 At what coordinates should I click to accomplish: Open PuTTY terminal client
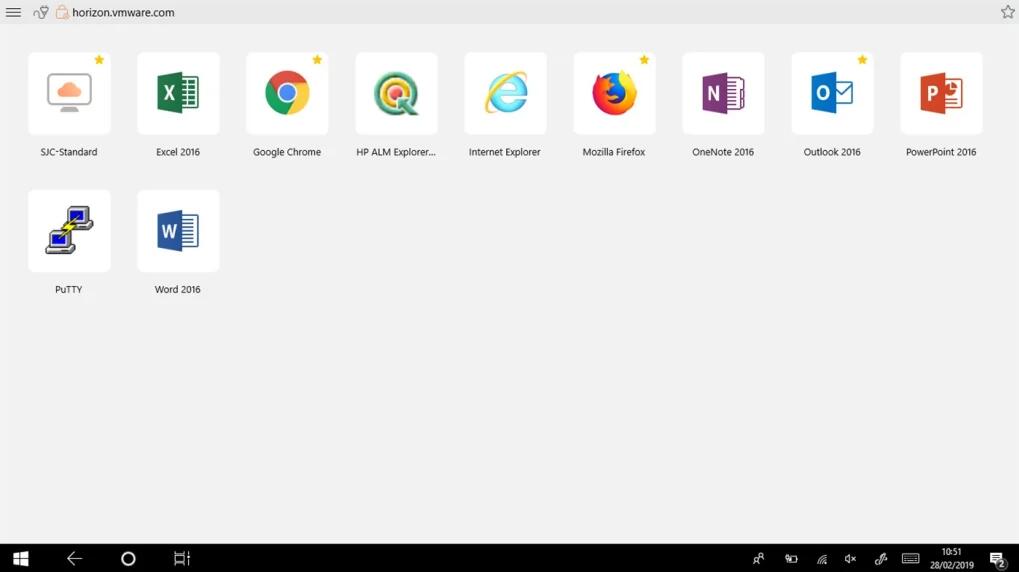69,231
